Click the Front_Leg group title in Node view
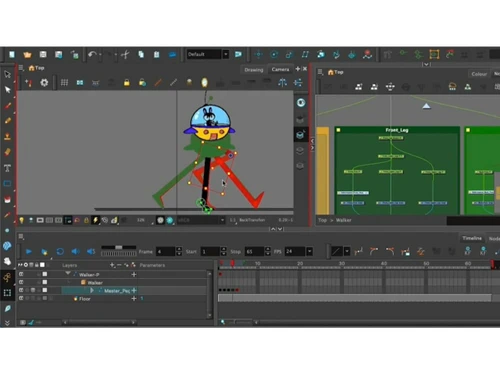Screen dimensions: 500x375 397,130
